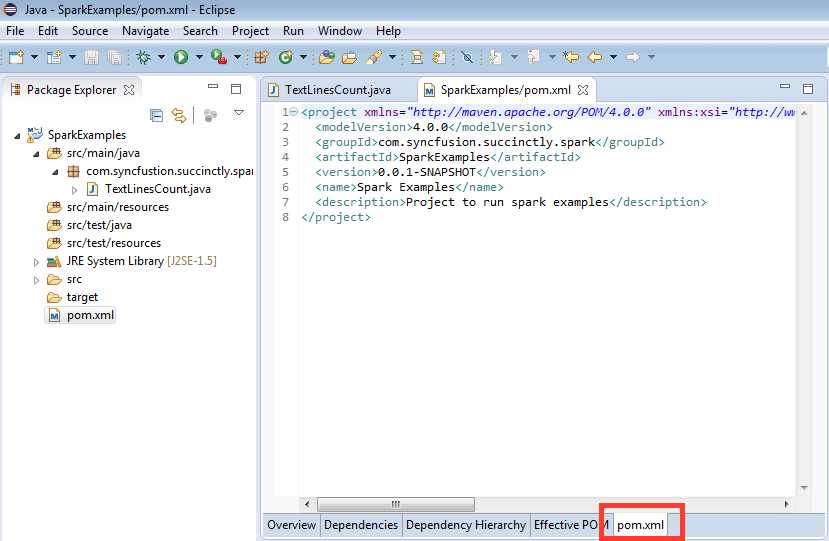Click the New Java Package icon
The height and width of the screenshot is (541, 829).
point(261,57)
